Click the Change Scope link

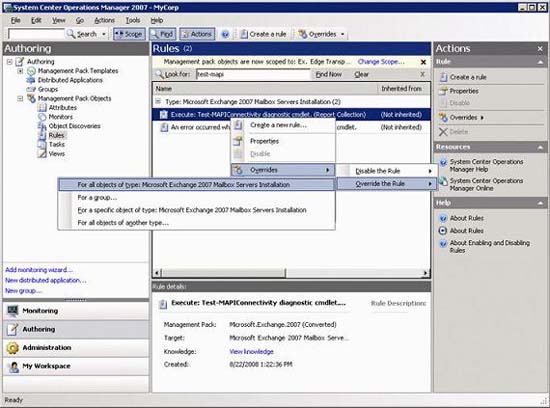click(x=381, y=62)
